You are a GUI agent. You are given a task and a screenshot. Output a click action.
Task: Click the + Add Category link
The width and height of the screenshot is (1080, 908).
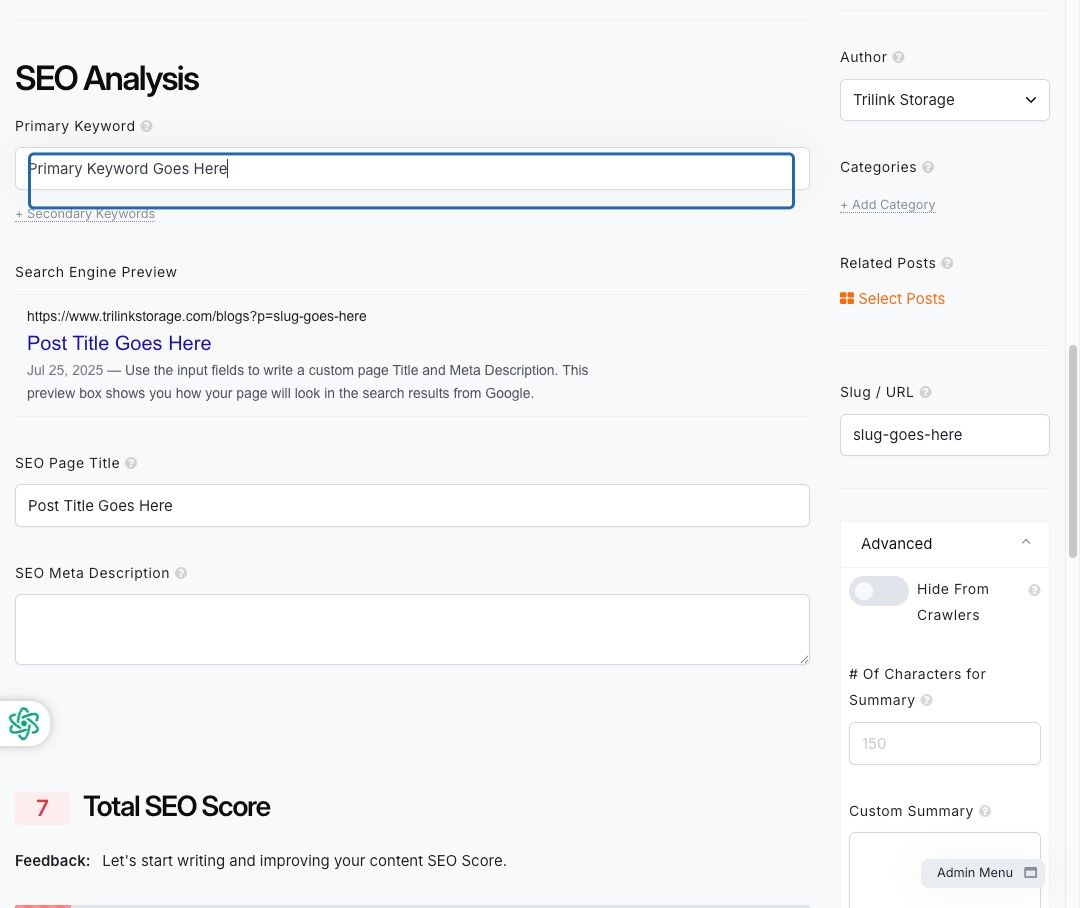point(888,205)
